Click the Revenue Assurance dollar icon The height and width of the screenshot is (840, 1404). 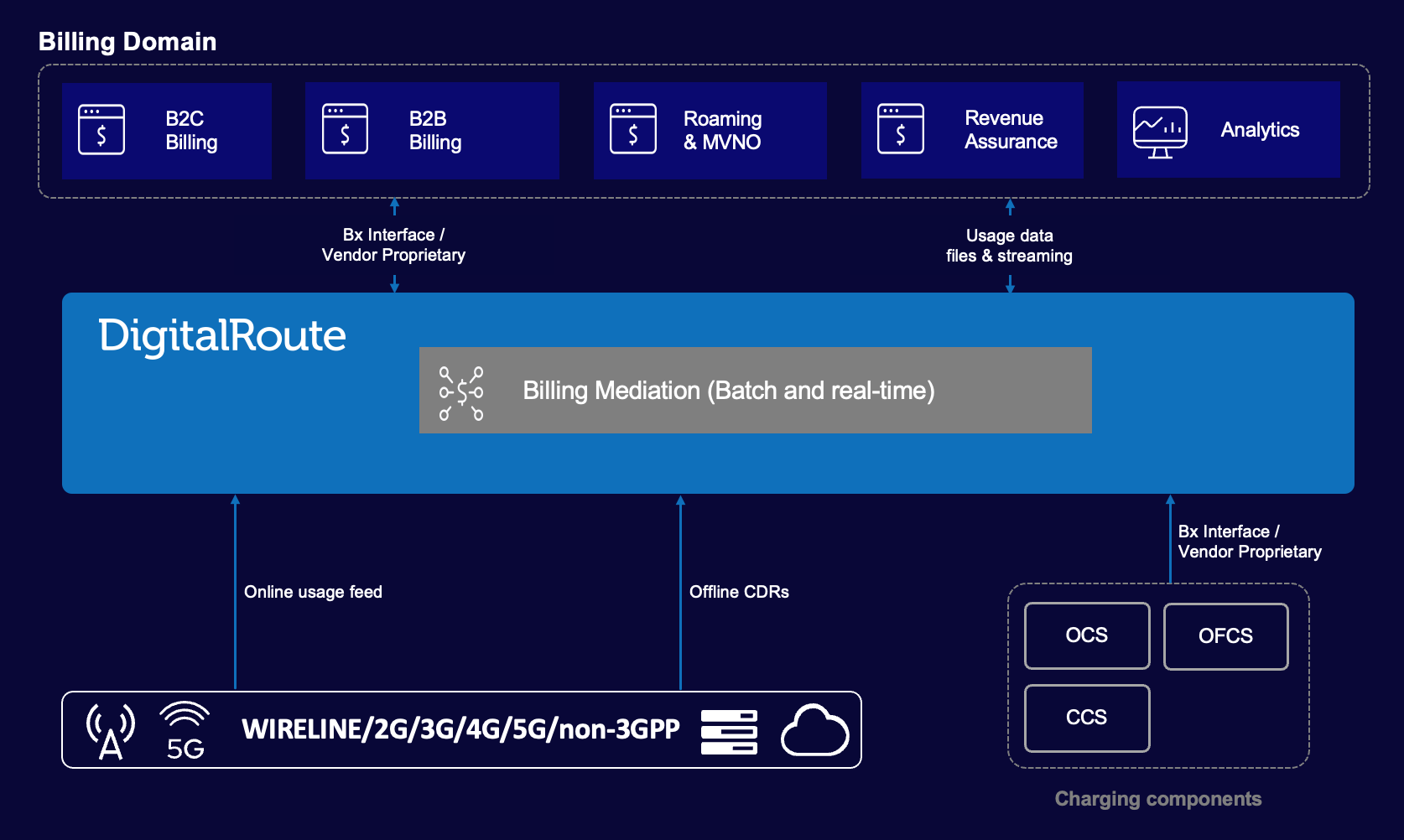(901, 130)
